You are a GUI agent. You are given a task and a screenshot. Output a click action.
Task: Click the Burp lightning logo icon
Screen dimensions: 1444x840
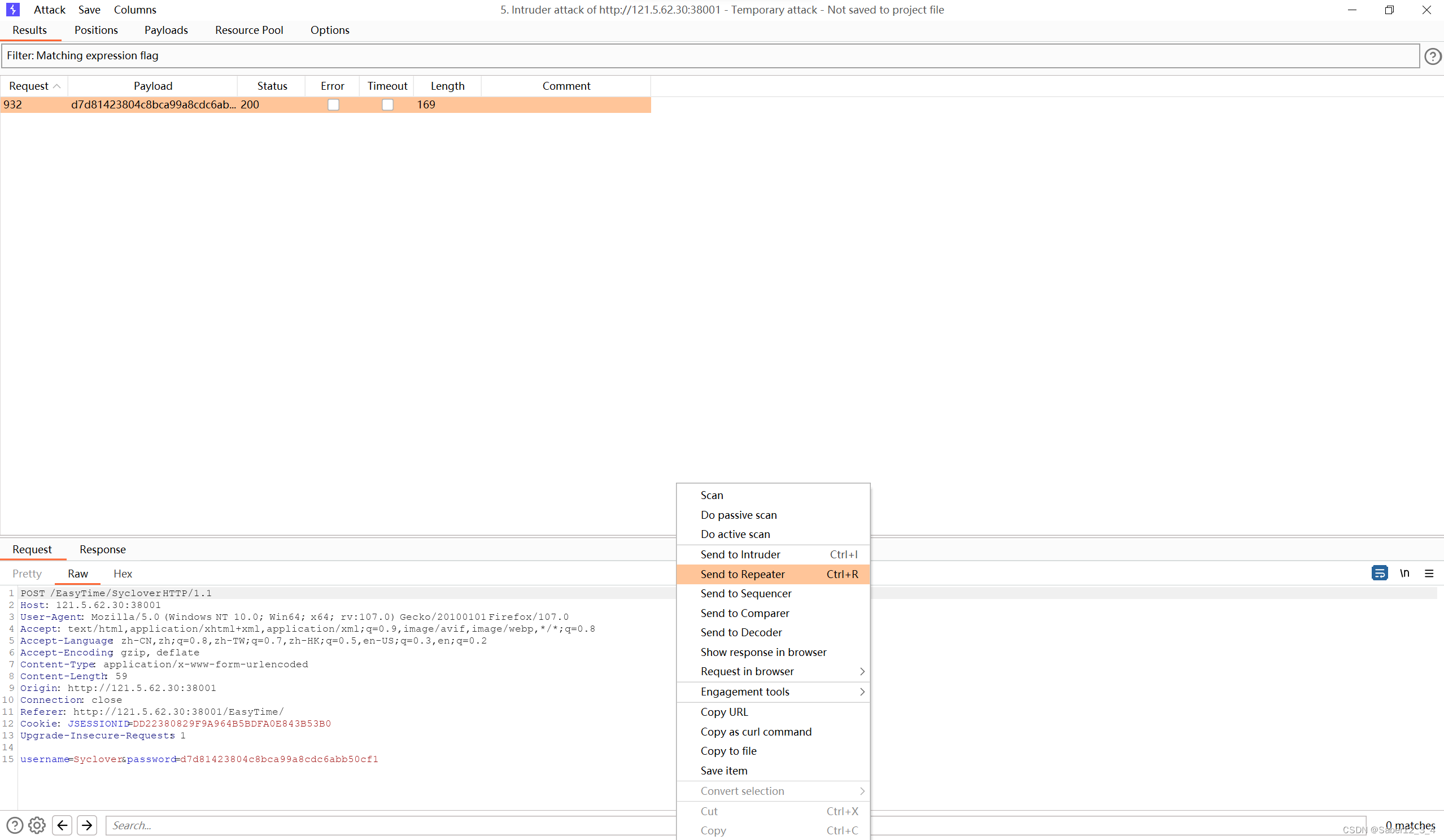pos(12,10)
